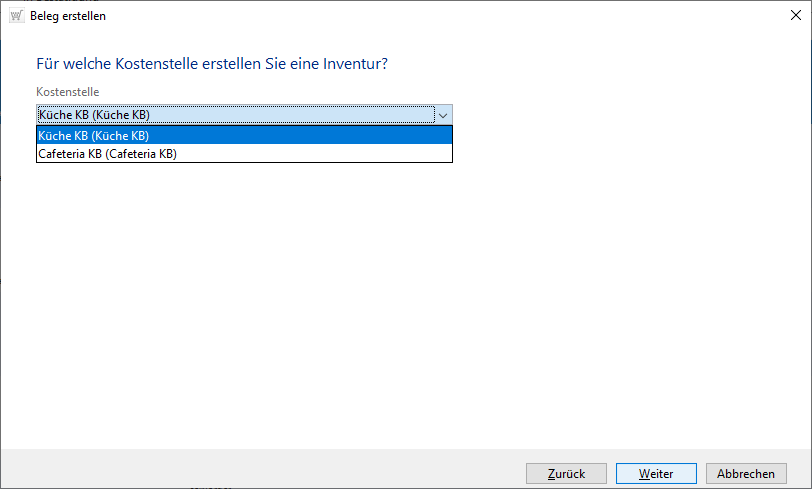Viewport: 812px width, 489px height.
Task: Continue with the Weiter button
Action: click(656, 473)
